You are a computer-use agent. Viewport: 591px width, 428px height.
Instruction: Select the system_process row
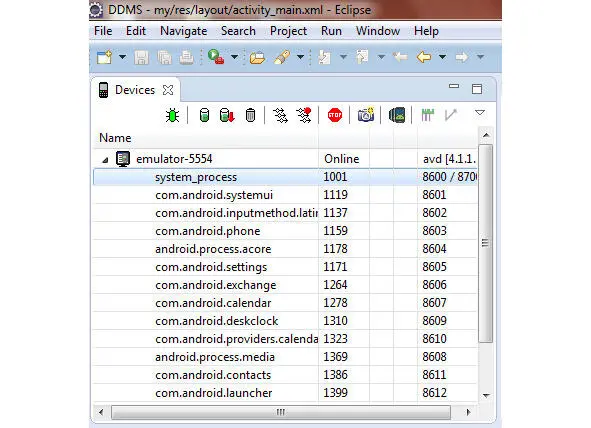tap(285, 177)
